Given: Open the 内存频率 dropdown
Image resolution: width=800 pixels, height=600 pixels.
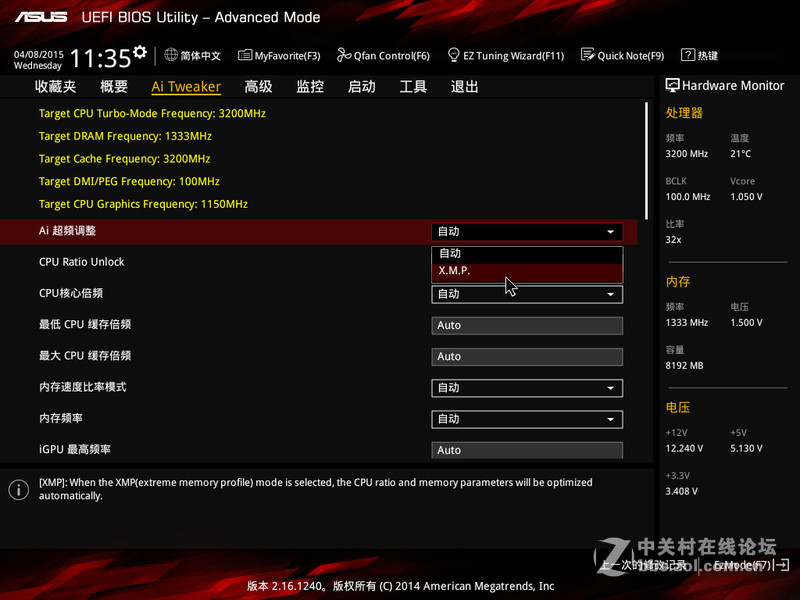Looking at the screenshot, I should click(x=527, y=419).
